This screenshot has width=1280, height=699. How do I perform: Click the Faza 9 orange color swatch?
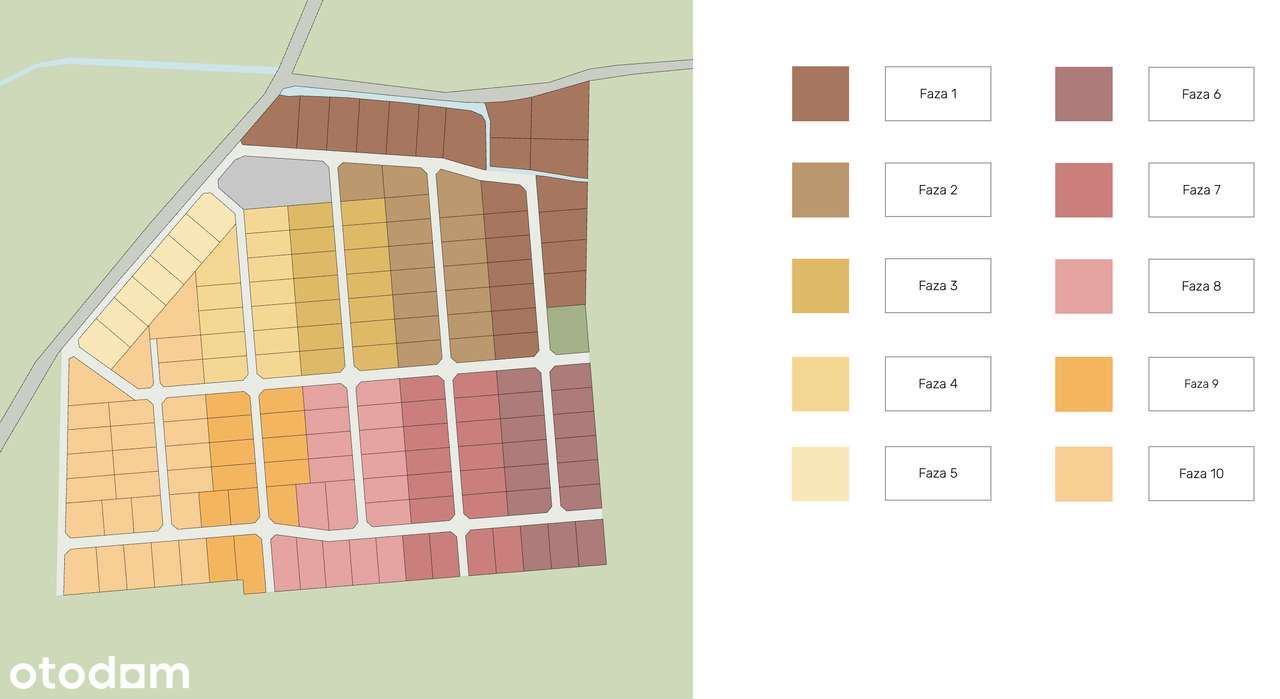[x=1083, y=384]
